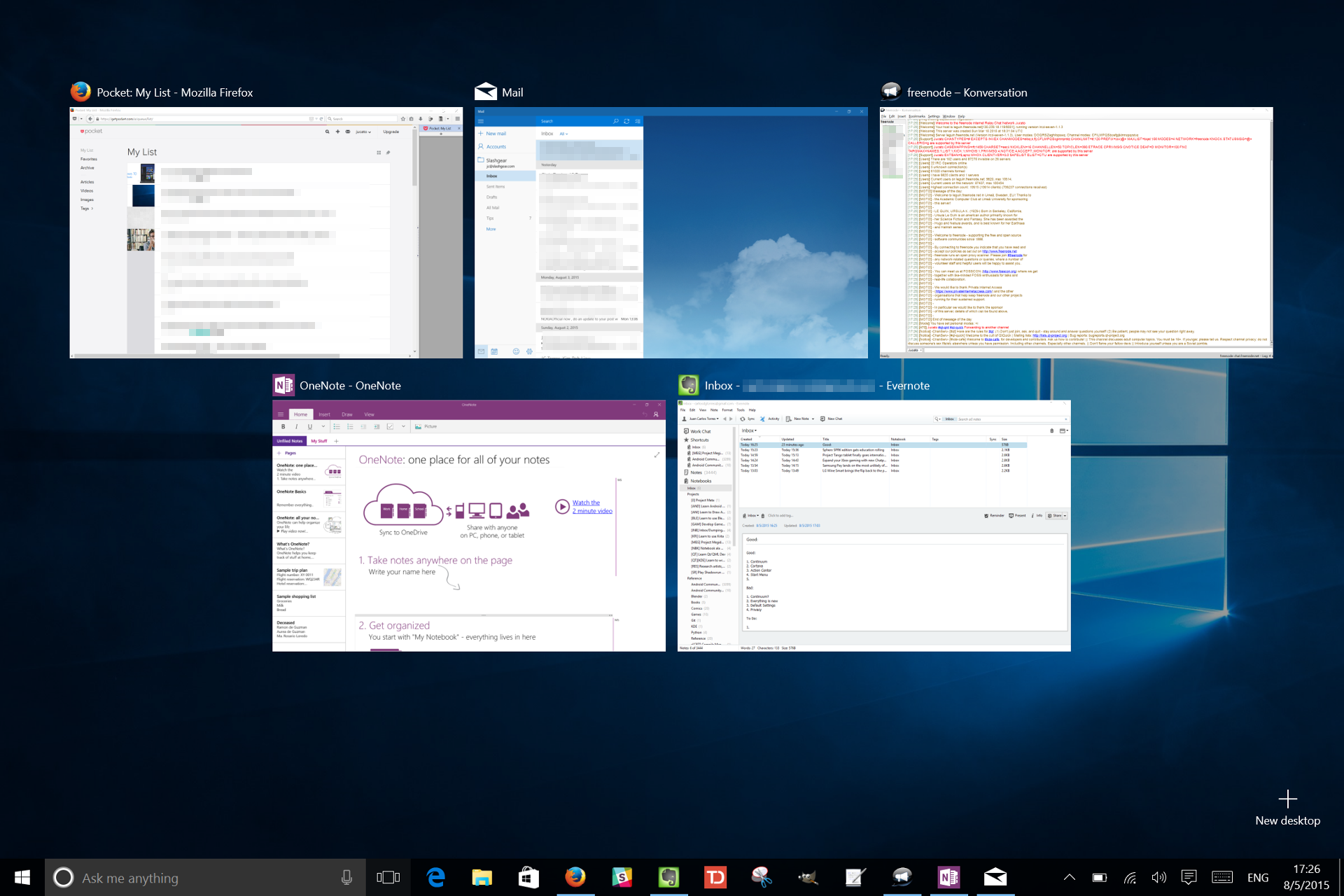The height and width of the screenshot is (896, 1344).
Task: Click the Slack icon in the taskbar
Action: tap(622, 877)
